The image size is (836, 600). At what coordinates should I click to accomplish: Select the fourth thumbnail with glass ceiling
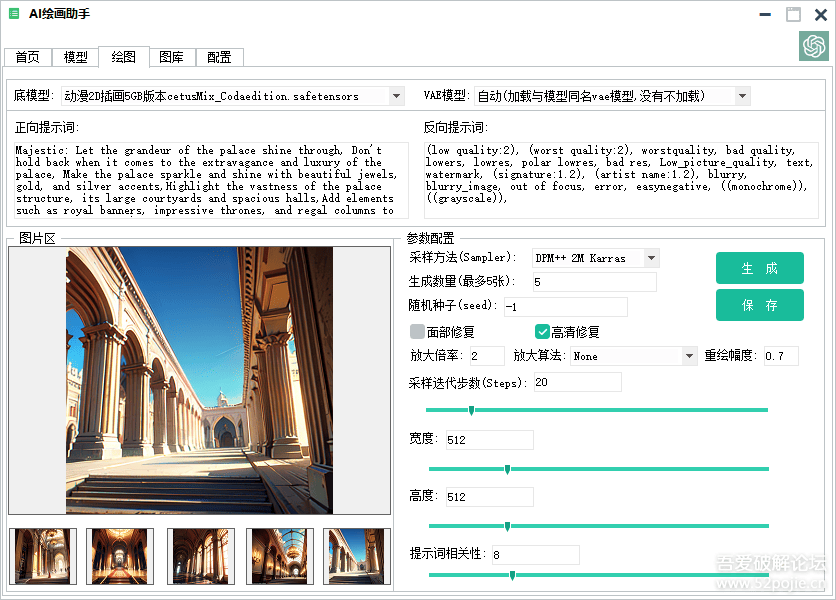pyautogui.click(x=280, y=556)
